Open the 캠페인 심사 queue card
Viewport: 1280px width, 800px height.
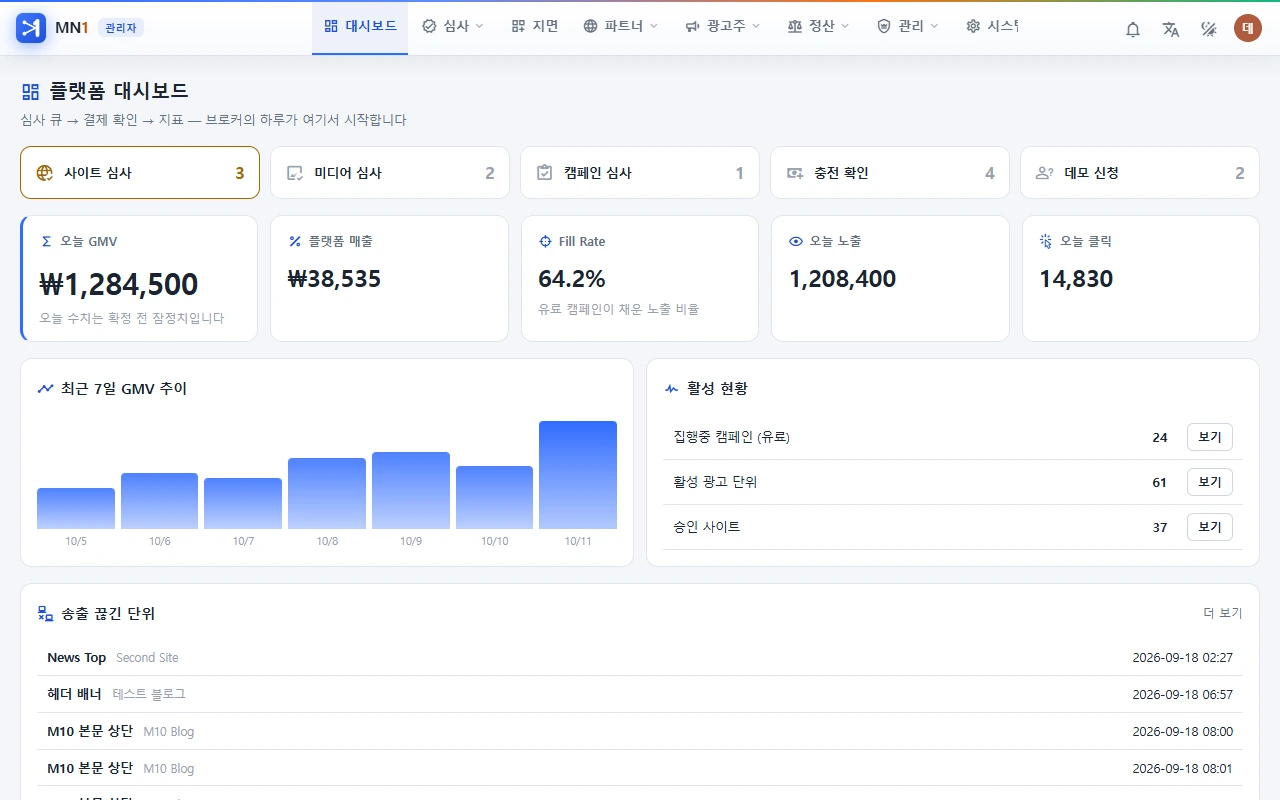(x=640, y=173)
